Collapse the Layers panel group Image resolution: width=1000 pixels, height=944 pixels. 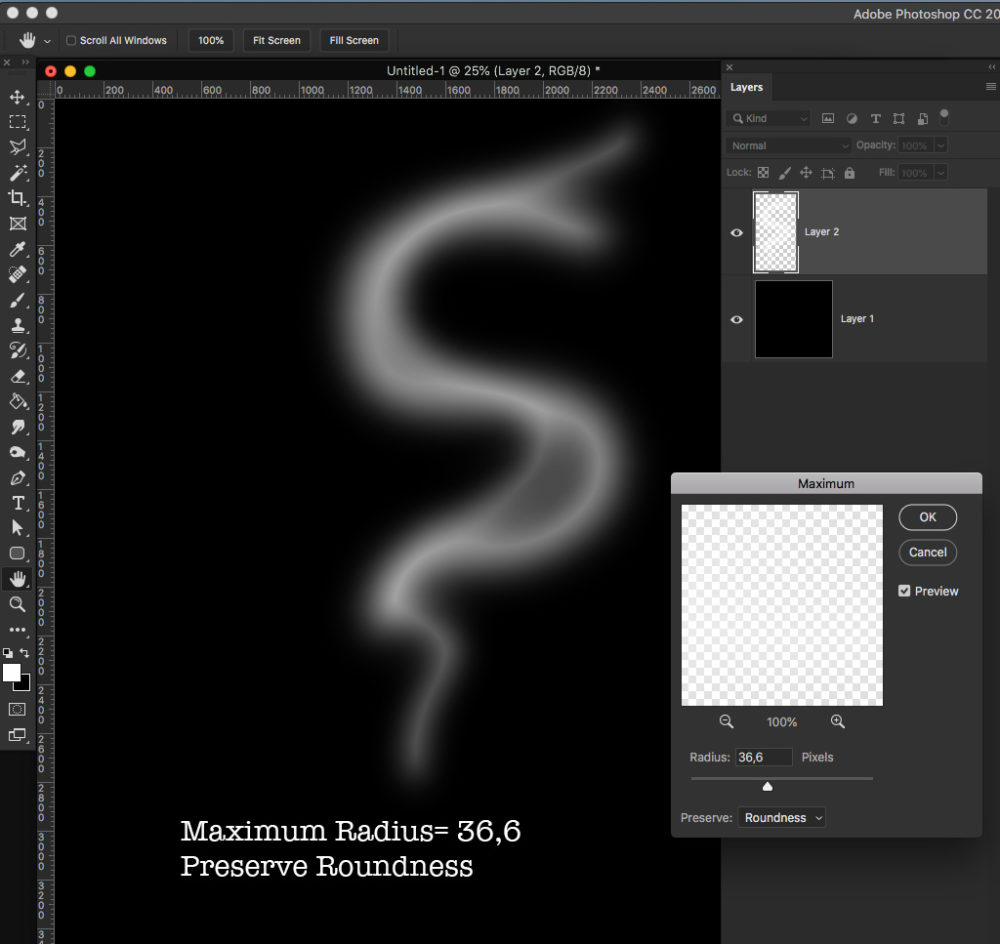pos(992,66)
